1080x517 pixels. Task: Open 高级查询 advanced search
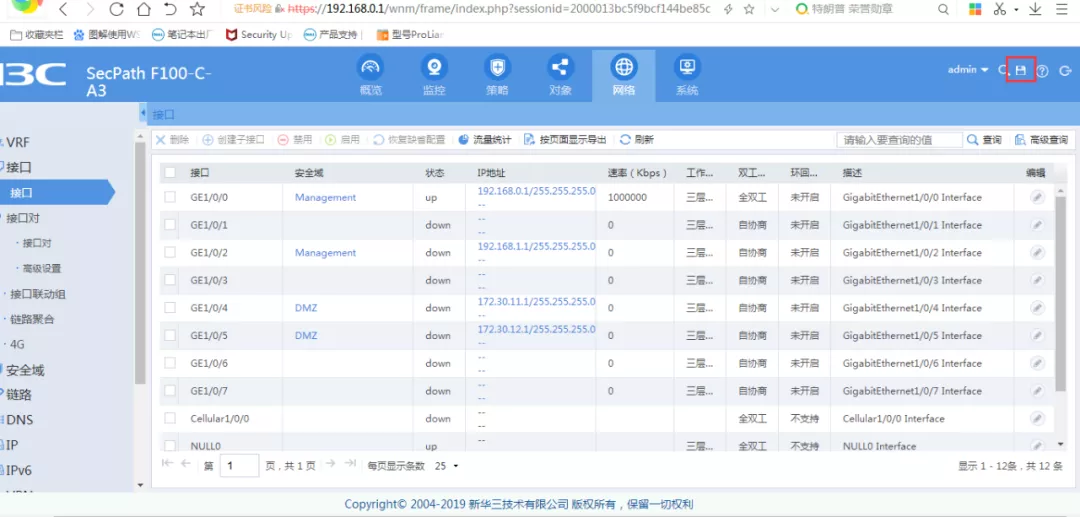point(1041,140)
